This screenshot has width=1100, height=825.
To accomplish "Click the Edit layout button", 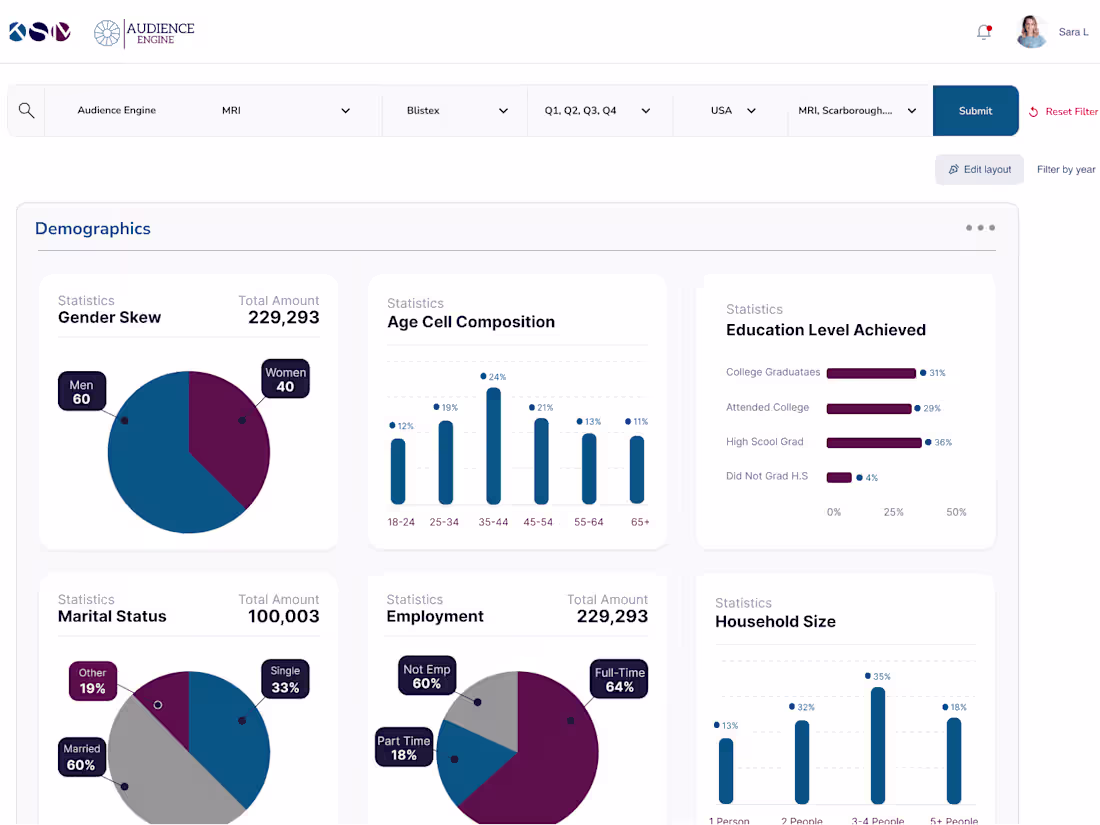I will click(x=979, y=169).
